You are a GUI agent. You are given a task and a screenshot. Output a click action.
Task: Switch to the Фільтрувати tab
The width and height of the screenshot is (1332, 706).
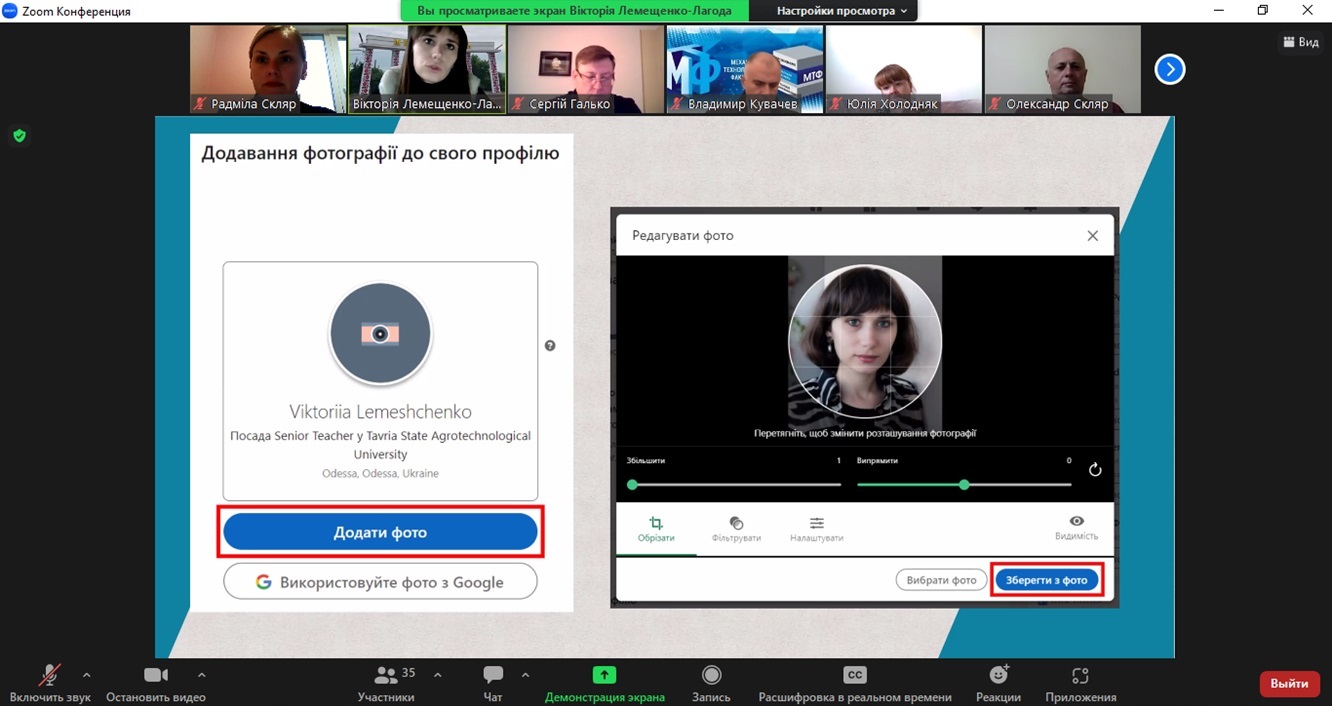pyautogui.click(x=736, y=529)
